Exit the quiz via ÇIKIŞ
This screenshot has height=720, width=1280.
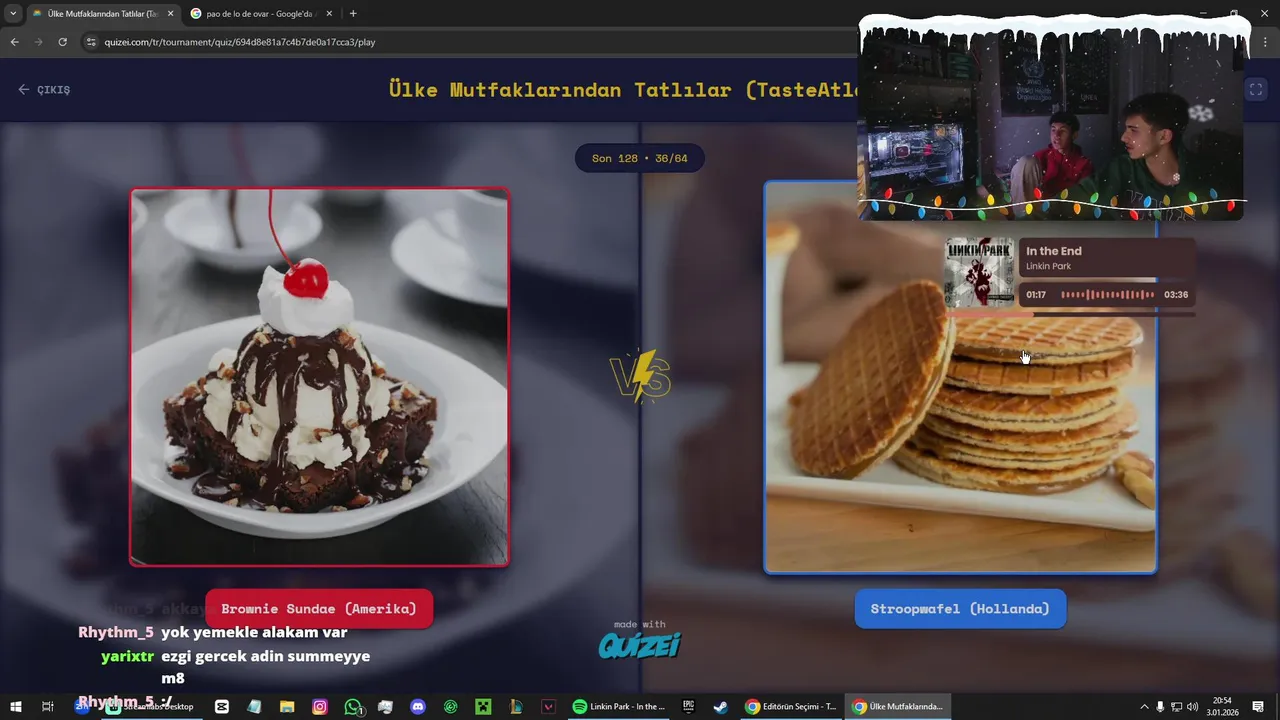(x=44, y=89)
